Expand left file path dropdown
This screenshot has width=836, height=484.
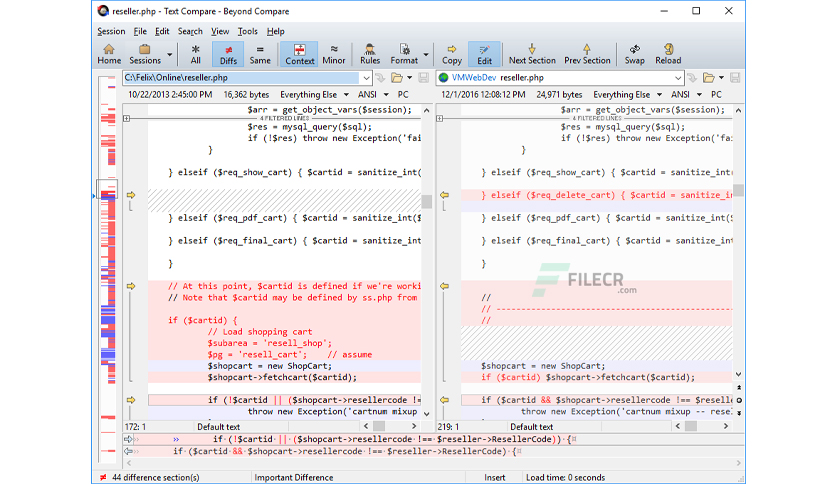[366, 78]
